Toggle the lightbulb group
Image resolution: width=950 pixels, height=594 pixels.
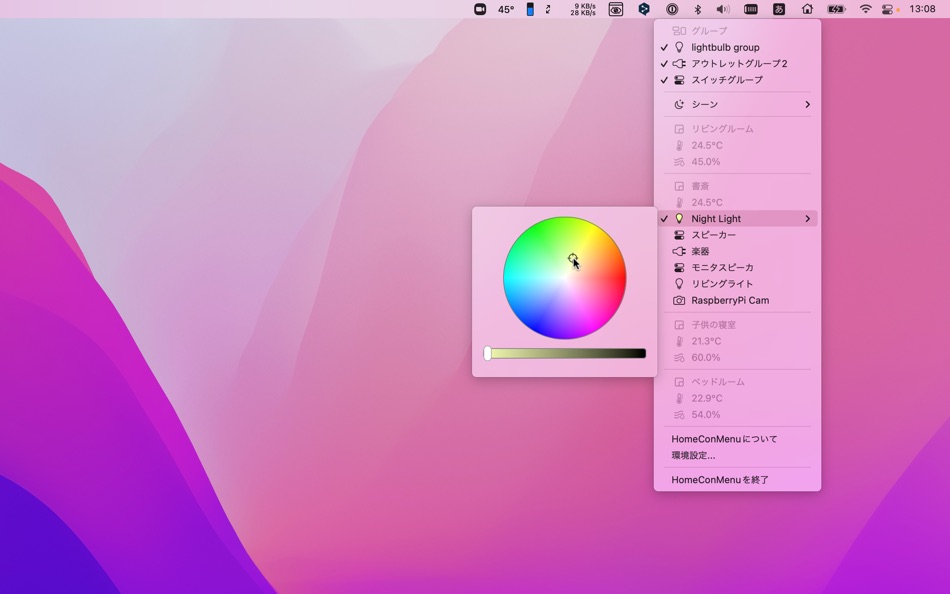(x=737, y=47)
